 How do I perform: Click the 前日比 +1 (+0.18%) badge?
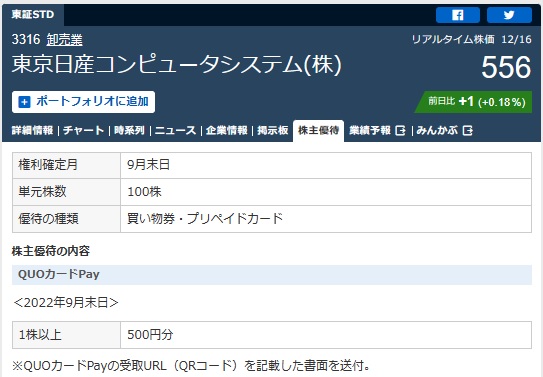(473, 102)
